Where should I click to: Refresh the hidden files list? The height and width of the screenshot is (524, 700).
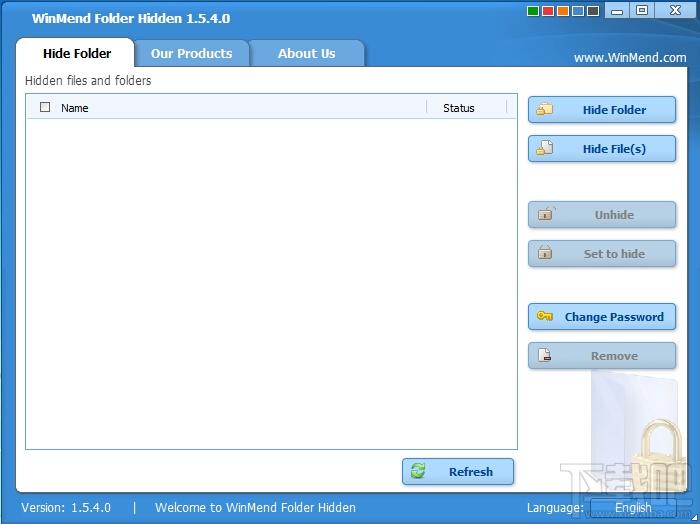click(x=458, y=471)
